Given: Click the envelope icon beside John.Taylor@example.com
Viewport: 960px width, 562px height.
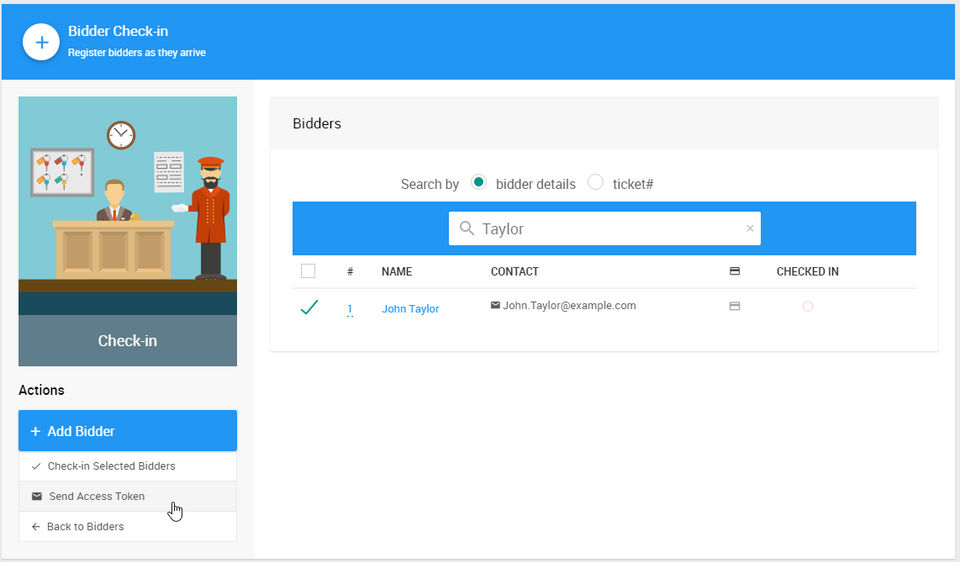Looking at the screenshot, I should tap(495, 305).
